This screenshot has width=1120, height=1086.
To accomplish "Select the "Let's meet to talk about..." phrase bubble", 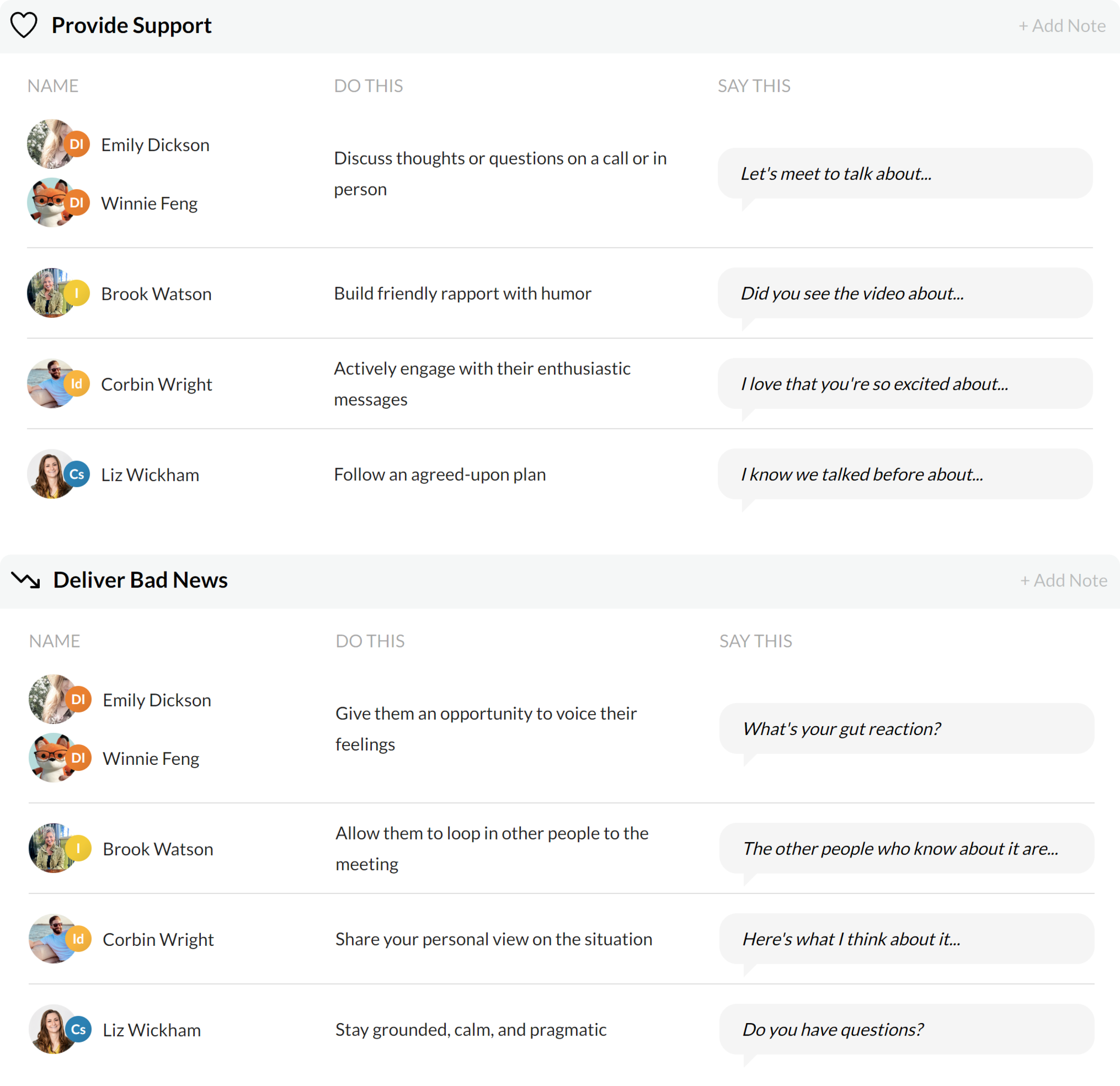I will click(904, 174).
